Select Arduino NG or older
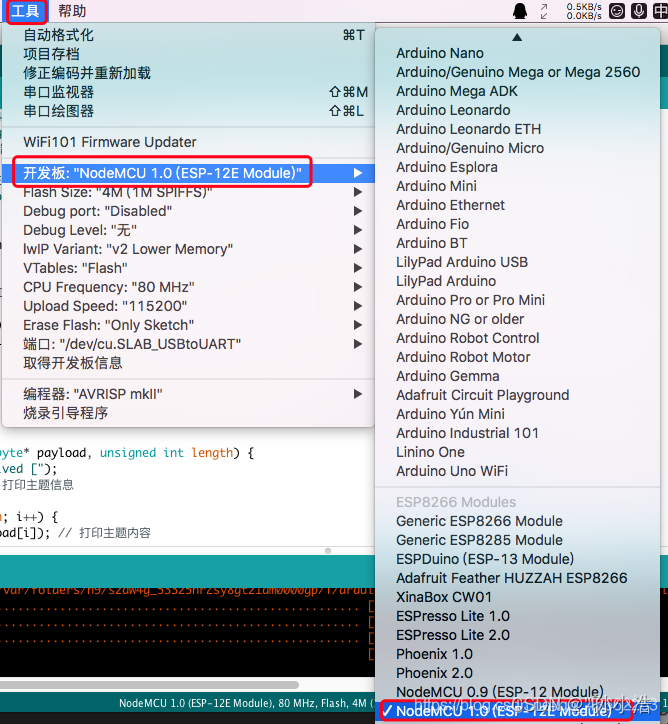This screenshot has height=724, width=668. [518, 319]
